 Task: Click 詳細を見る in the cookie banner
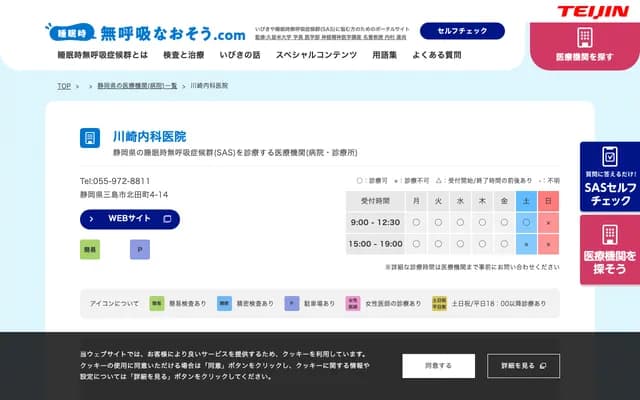click(x=521, y=366)
